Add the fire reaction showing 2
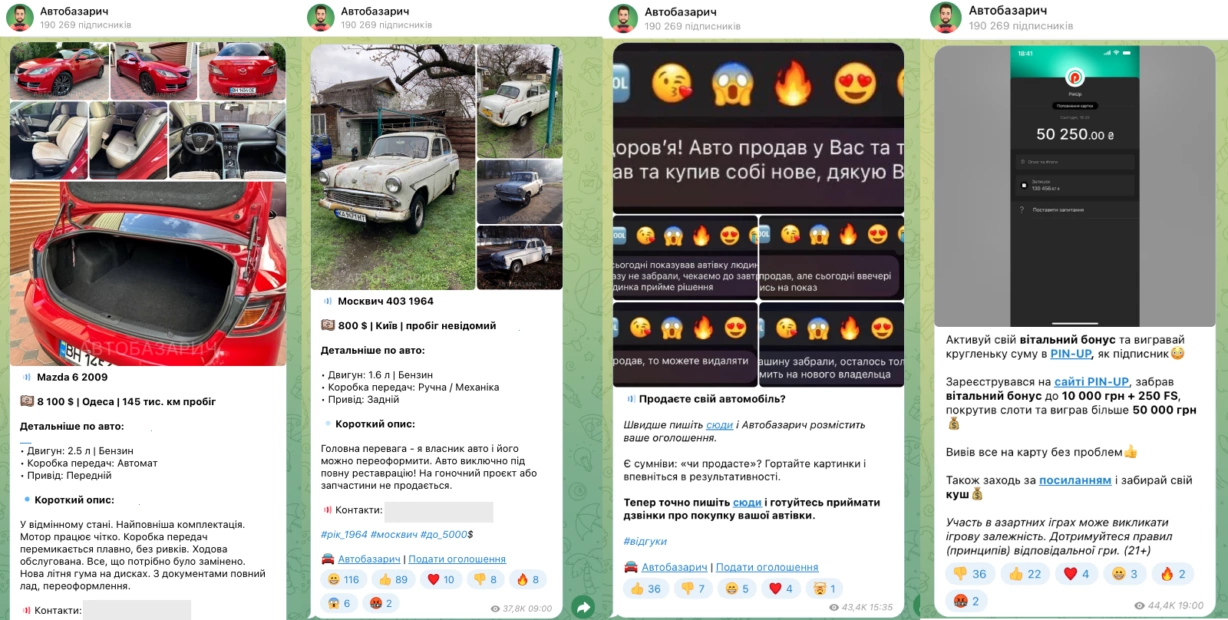1228x620 pixels. tap(1174, 573)
